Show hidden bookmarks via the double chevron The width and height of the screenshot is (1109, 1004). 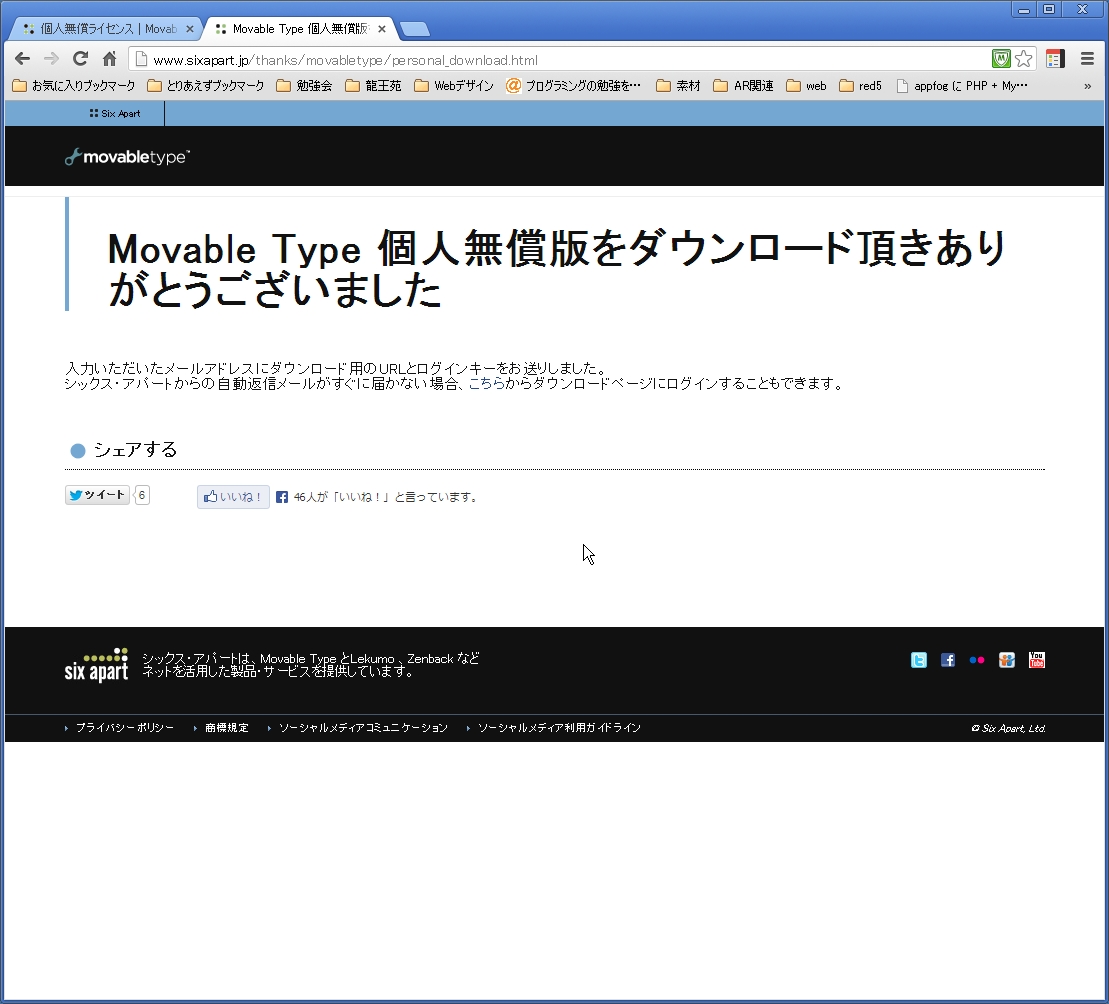1087,86
